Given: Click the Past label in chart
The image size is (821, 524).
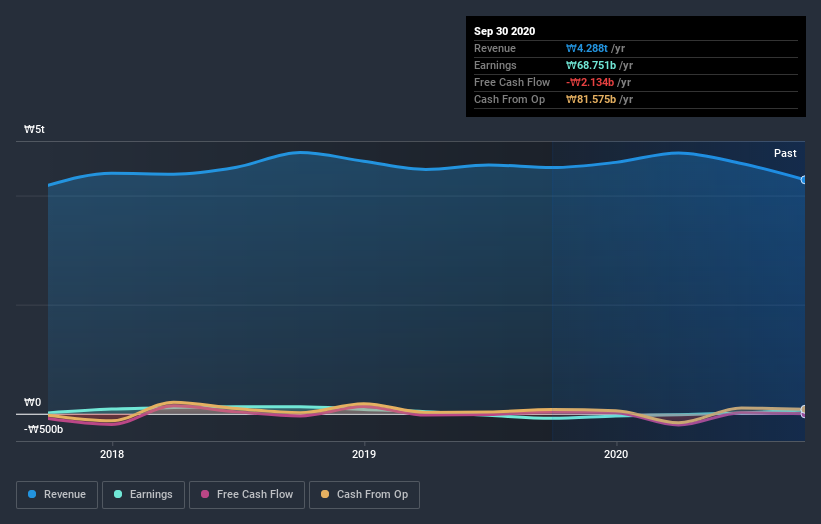Looking at the screenshot, I should click(x=785, y=153).
